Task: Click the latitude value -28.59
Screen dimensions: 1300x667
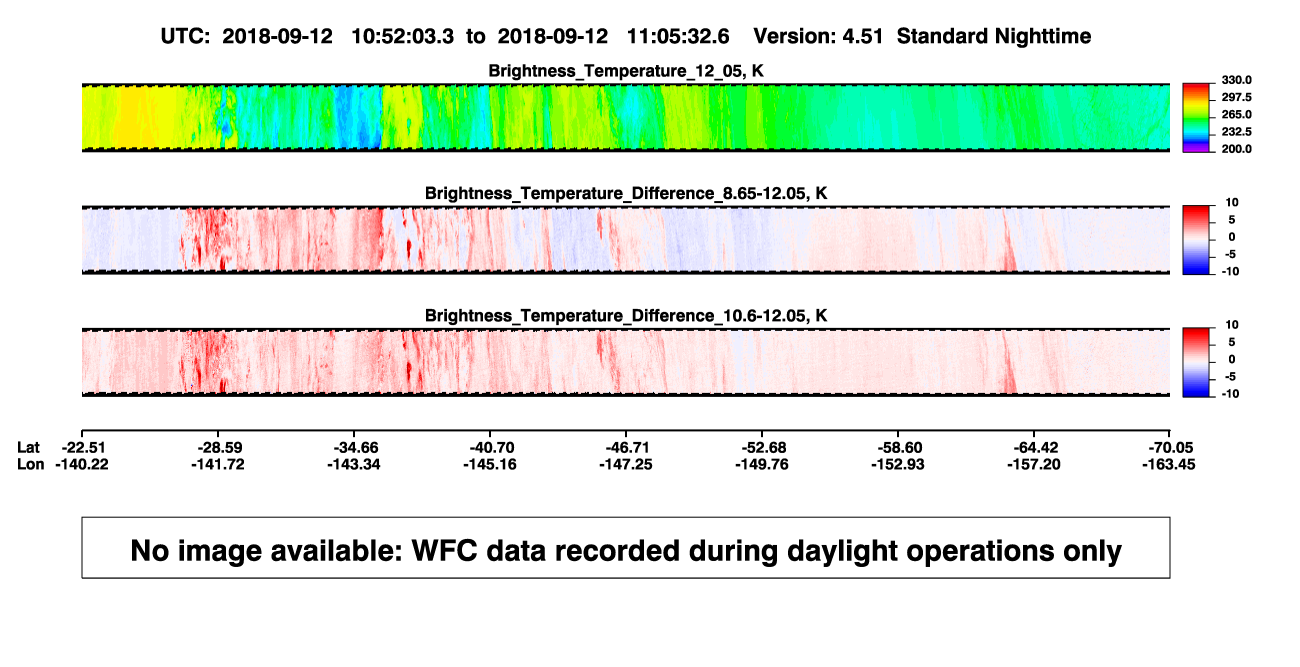Action: tap(219, 446)
